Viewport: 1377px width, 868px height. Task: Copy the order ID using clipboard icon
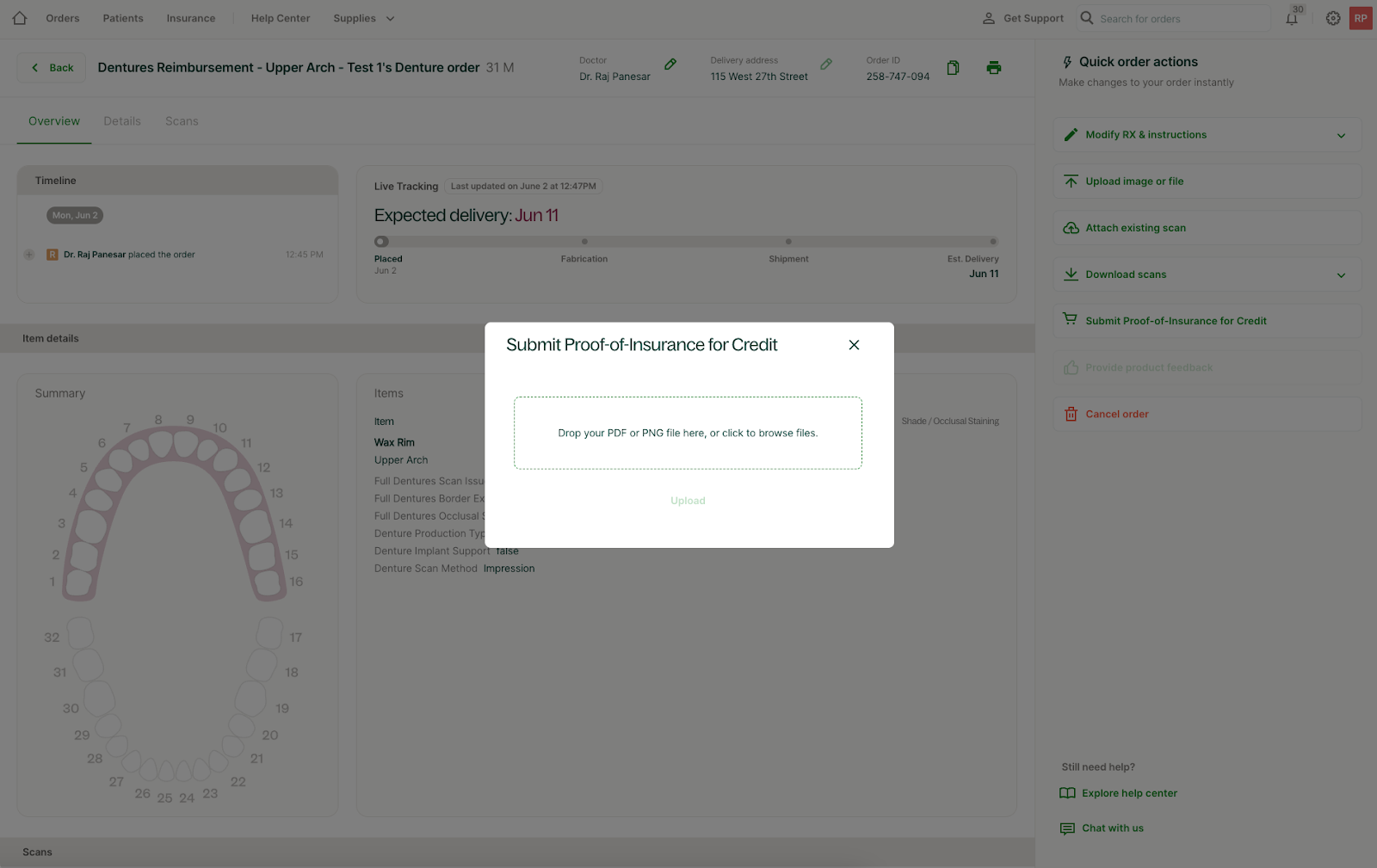coord(953,68)
